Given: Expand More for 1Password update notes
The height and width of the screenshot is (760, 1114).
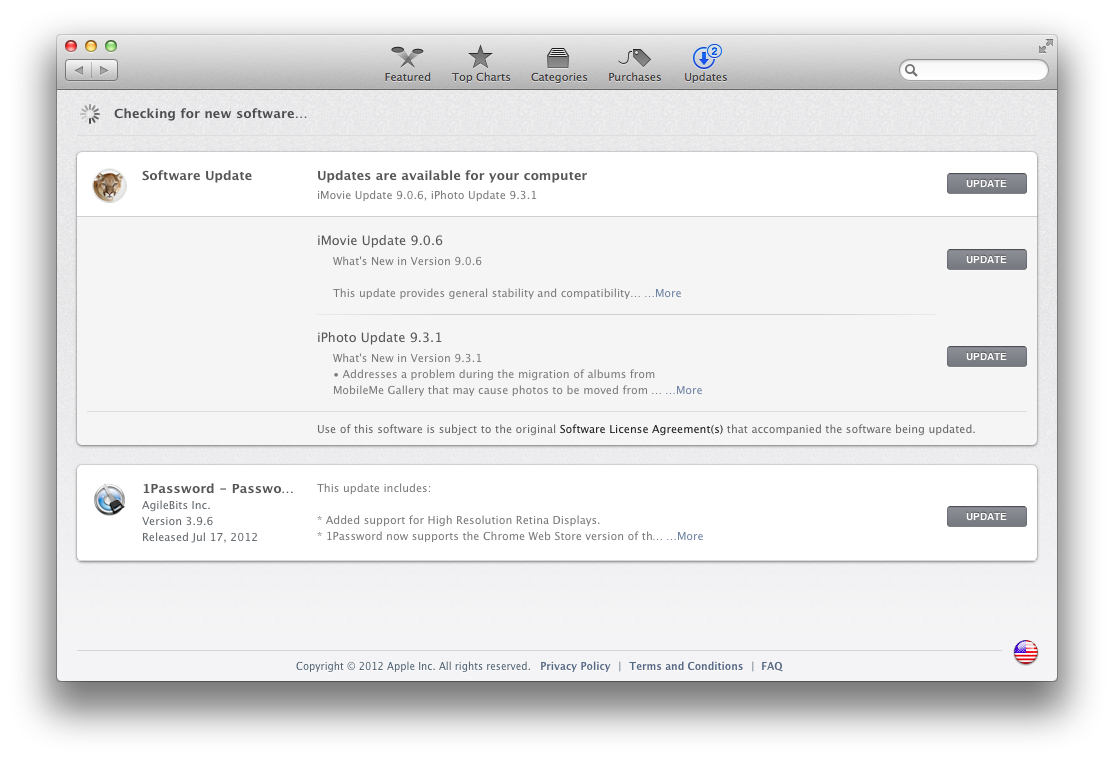Looking at the screenshot, I should [685, 536].
